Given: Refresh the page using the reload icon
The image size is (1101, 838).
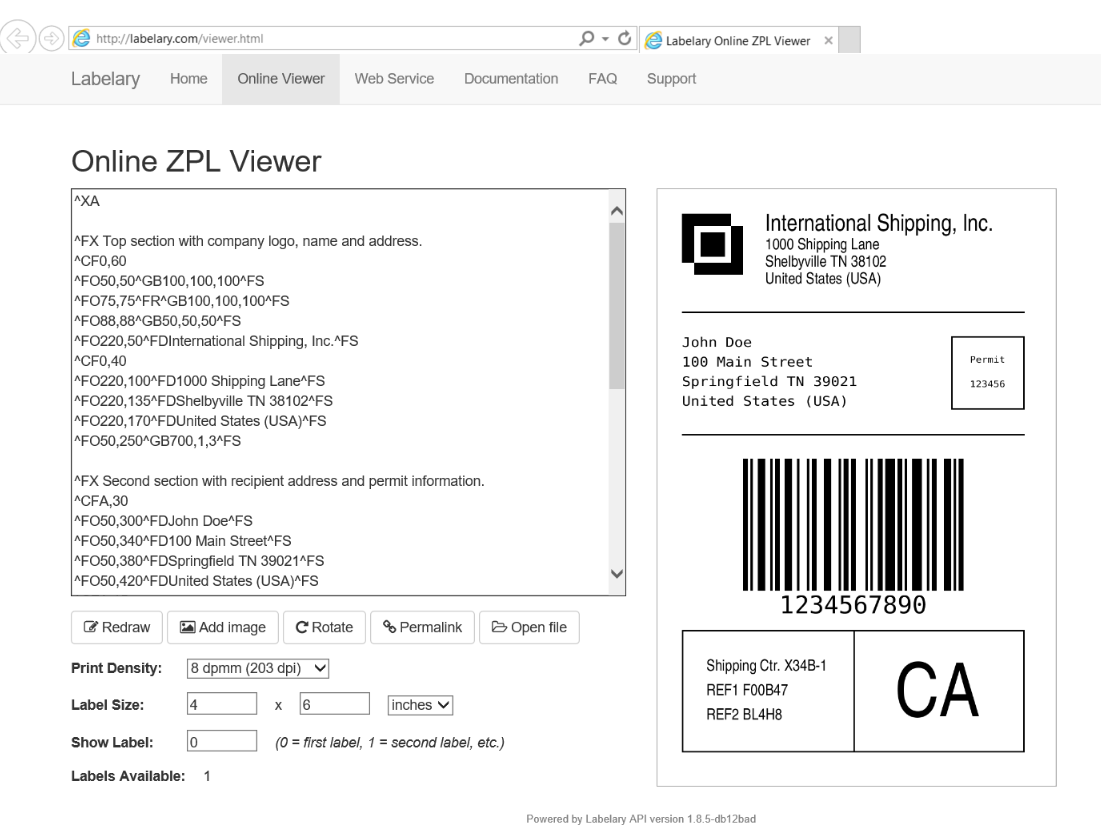Looking at the screenshot, I should click(626, 38).
